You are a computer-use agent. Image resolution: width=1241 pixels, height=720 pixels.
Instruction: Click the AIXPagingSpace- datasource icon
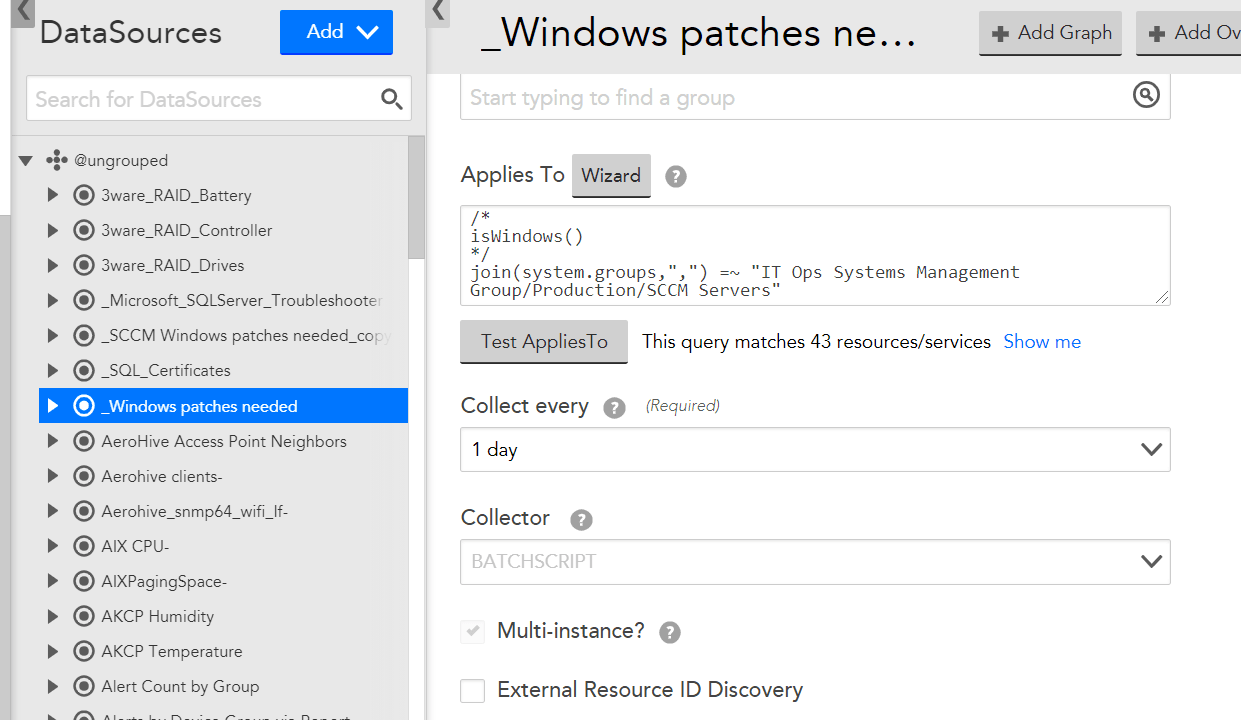(84, 581)
